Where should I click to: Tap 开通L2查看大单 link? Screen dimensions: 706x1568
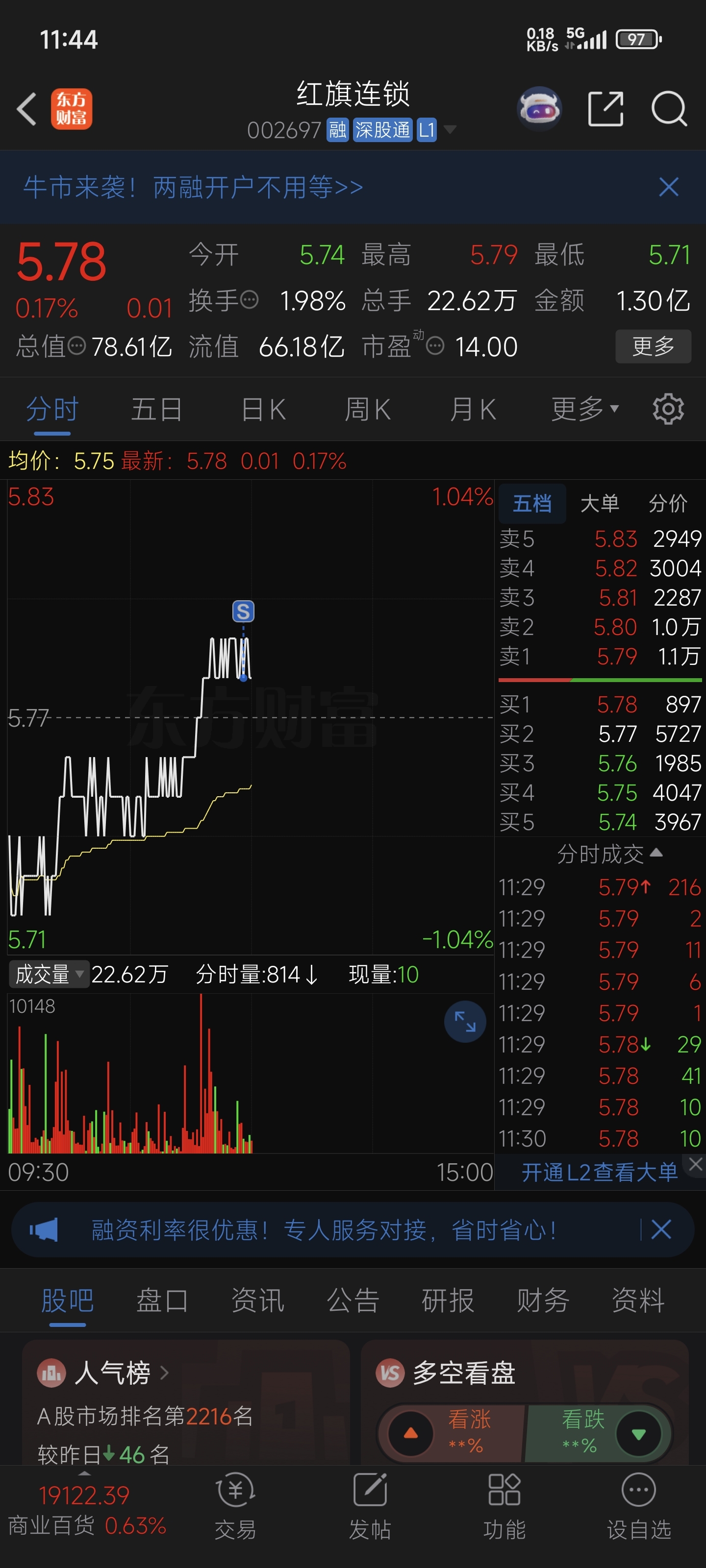pos(600,1173)
